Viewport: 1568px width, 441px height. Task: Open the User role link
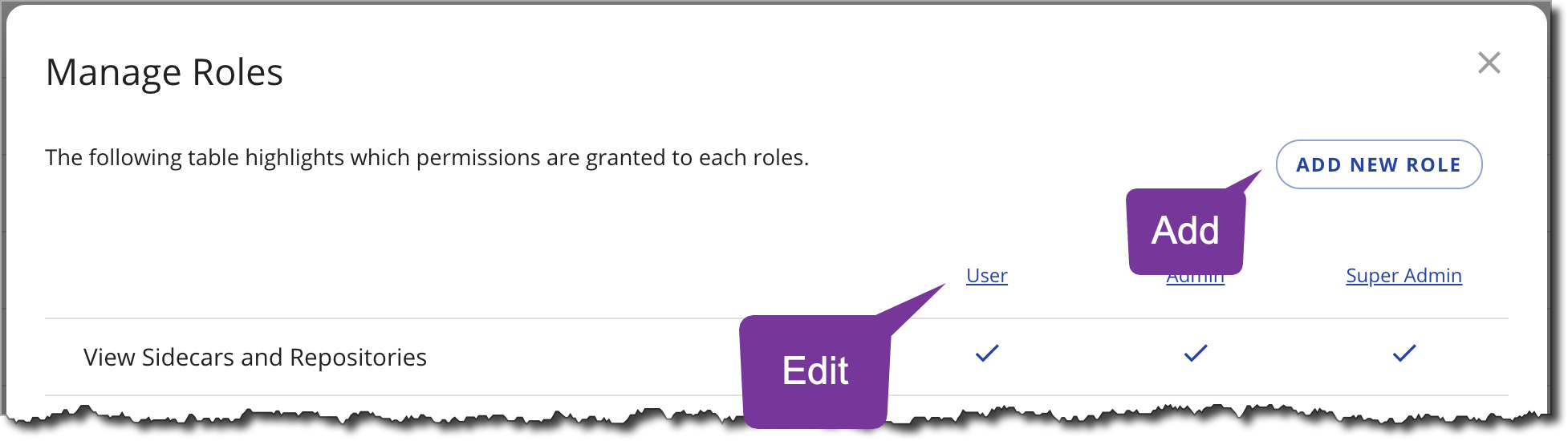(x=986, y=275)
